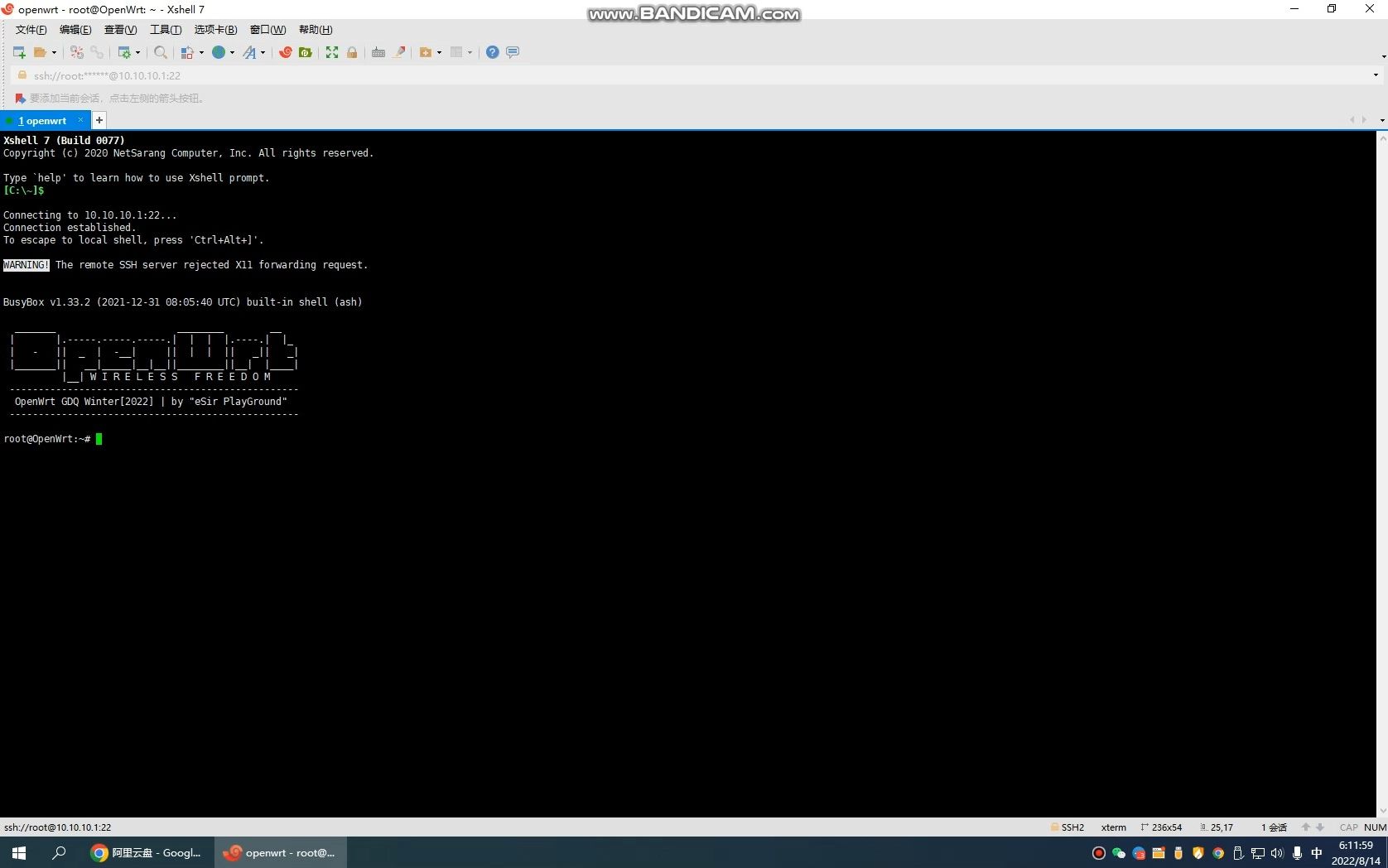Click the Disconnect icon in toolbar
The width and height of the screenshot is (1388, 868).
pos(77,52)
